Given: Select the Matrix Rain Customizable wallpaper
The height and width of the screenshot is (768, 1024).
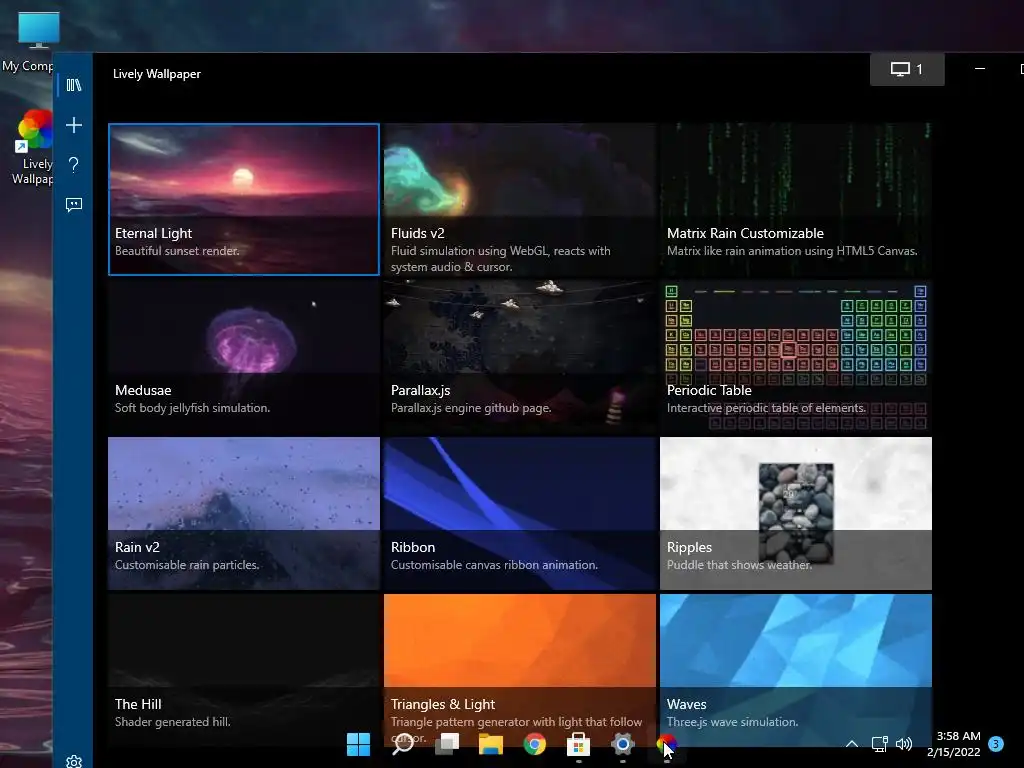Looking at the screenshot, I should point(795,199).
